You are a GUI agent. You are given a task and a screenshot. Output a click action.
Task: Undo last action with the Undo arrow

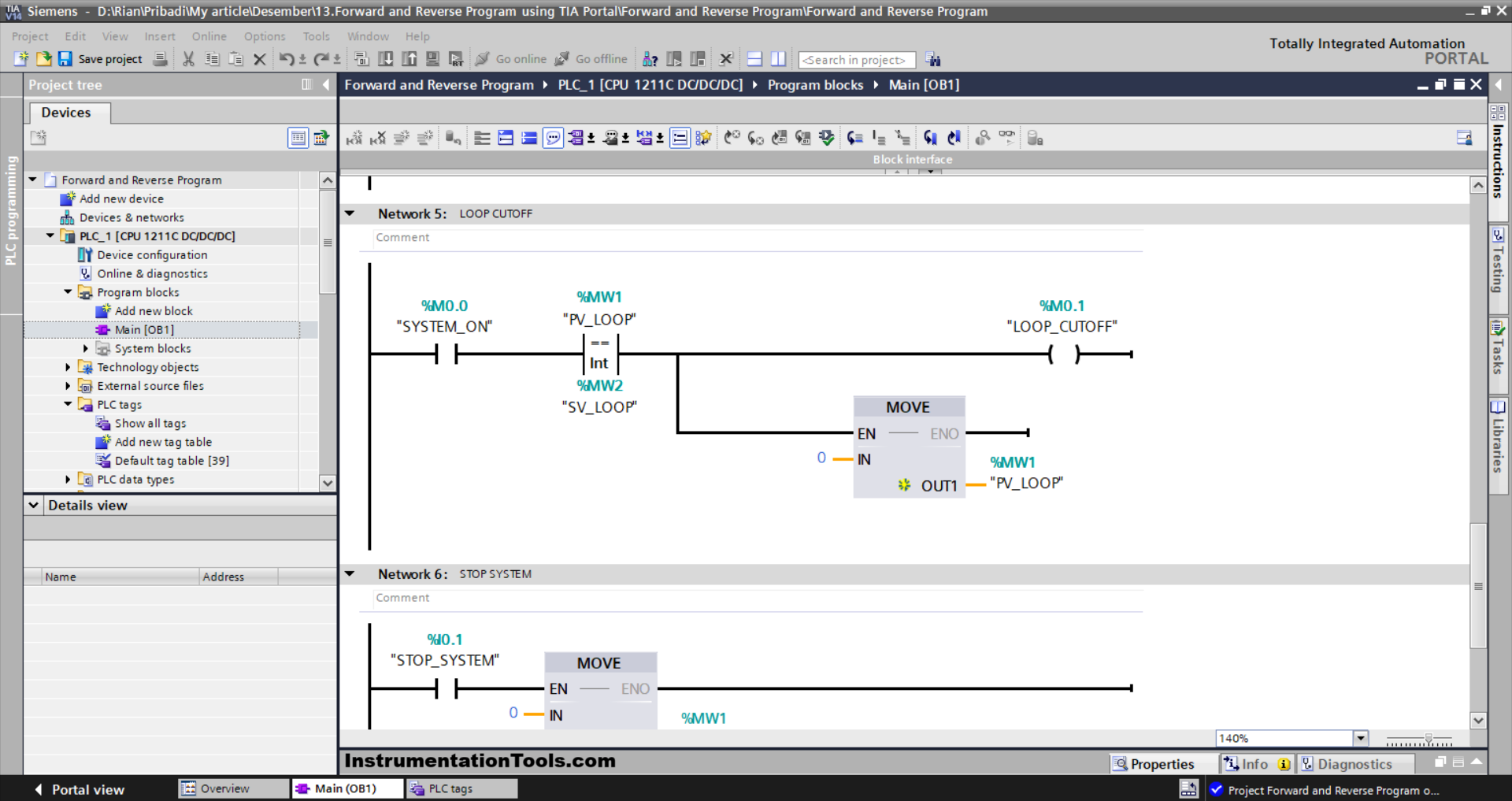click(287, 59)
